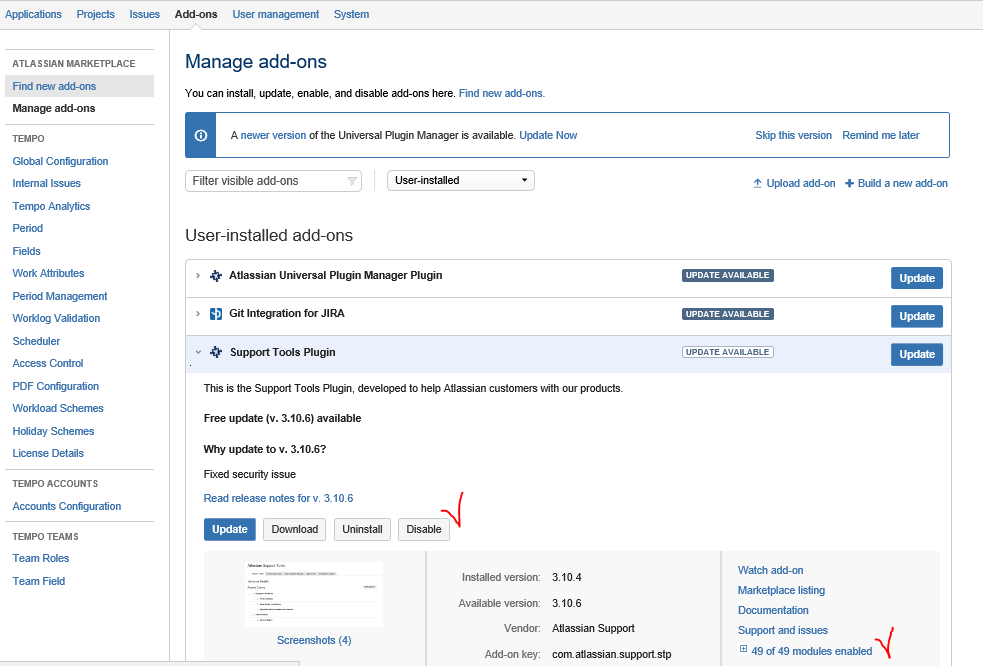Open the Period link
Screen dimensions: 983x666
coord(28,228)
